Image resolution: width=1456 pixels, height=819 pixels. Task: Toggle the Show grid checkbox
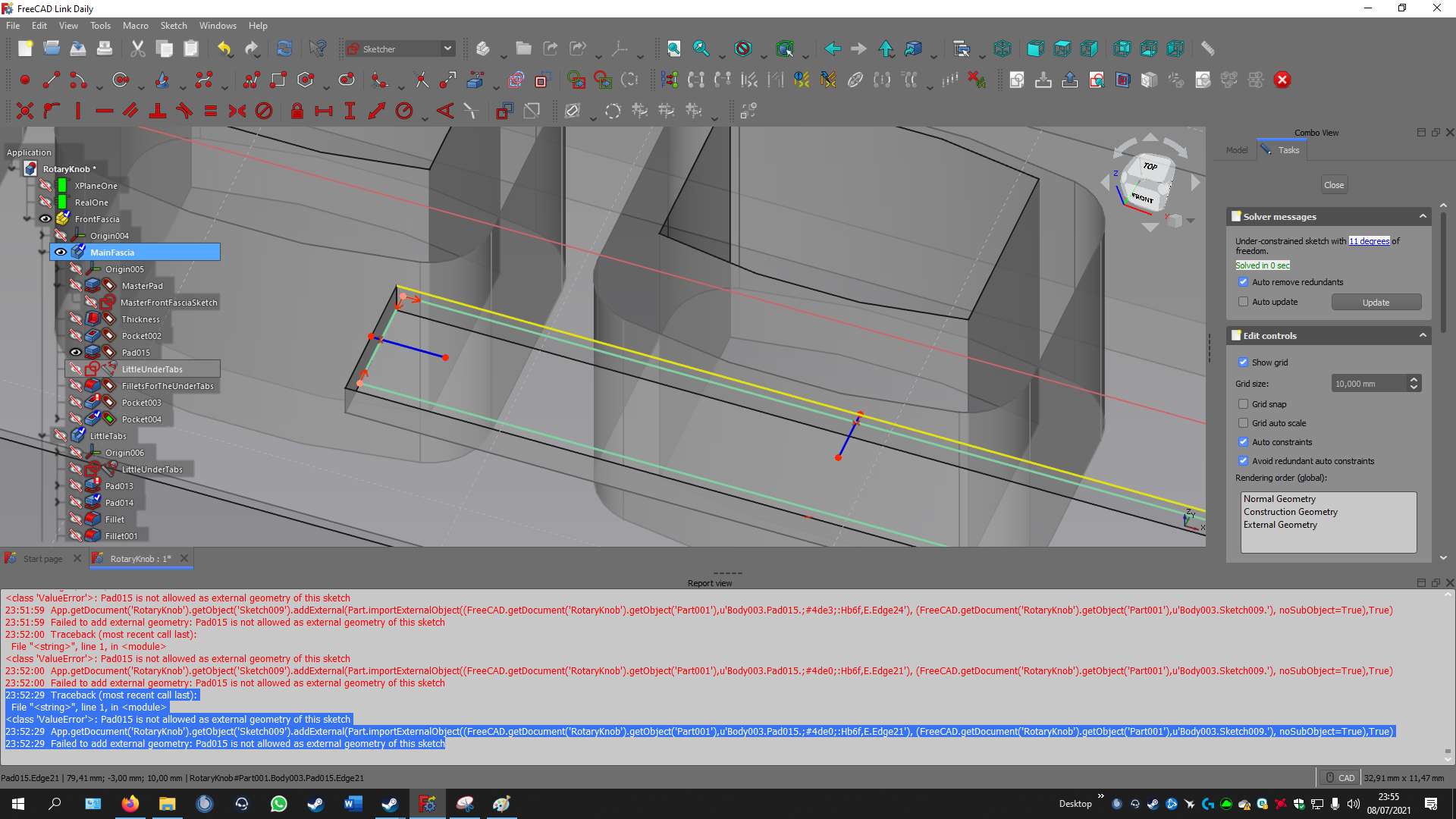point(1243,362)
